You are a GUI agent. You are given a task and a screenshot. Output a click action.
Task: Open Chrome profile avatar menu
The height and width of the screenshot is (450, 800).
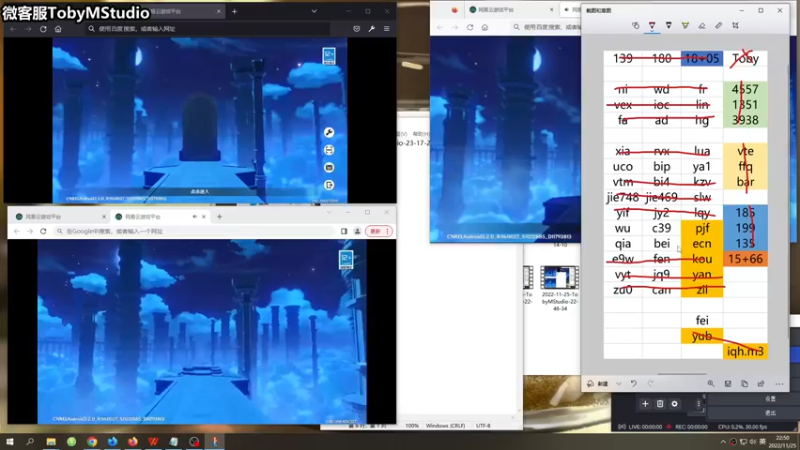click(358, 232)
